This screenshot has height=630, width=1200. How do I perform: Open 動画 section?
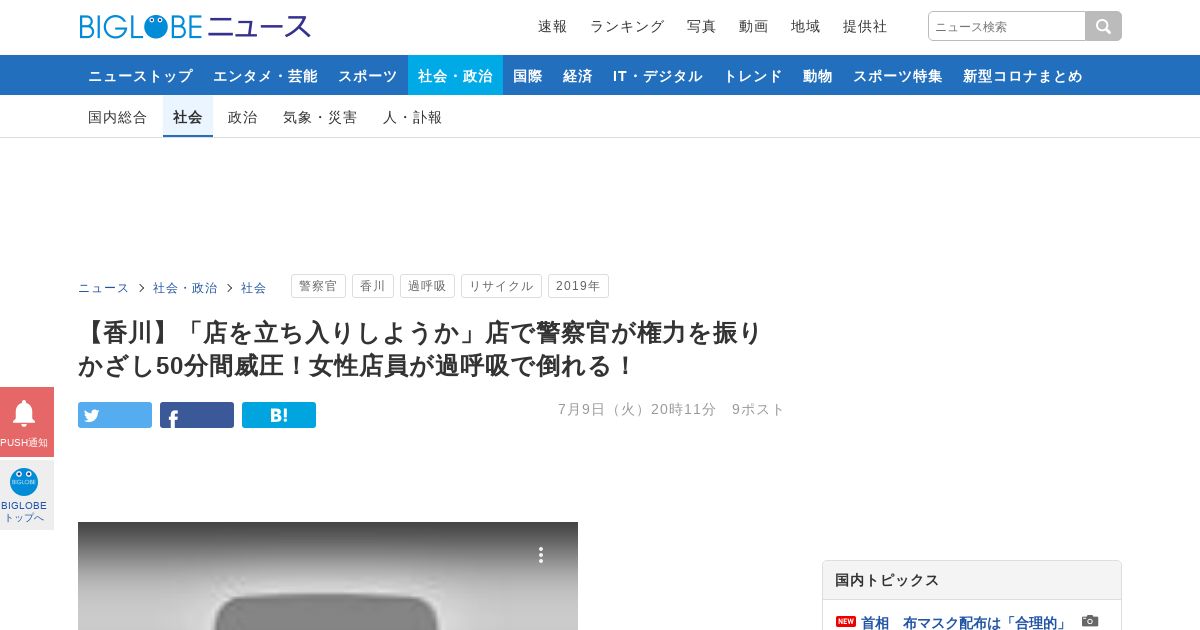pyautogui.click(x=754, y=26)
